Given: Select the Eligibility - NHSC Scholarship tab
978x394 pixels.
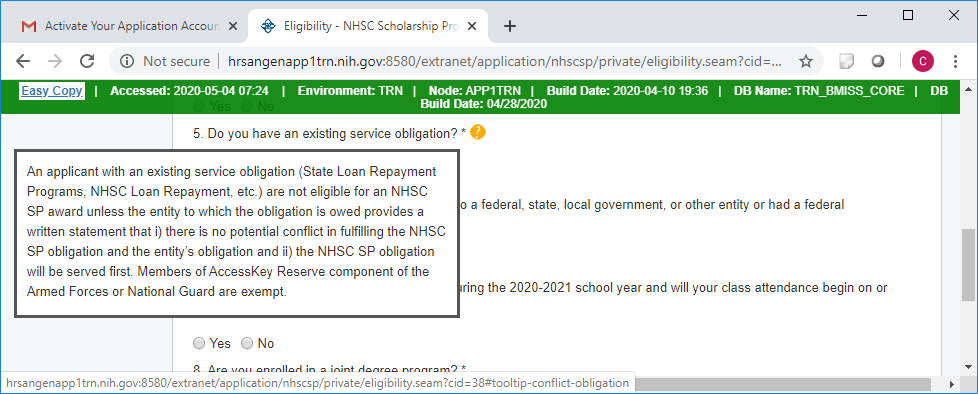Looking at the screenshot, I should [368, 26].
